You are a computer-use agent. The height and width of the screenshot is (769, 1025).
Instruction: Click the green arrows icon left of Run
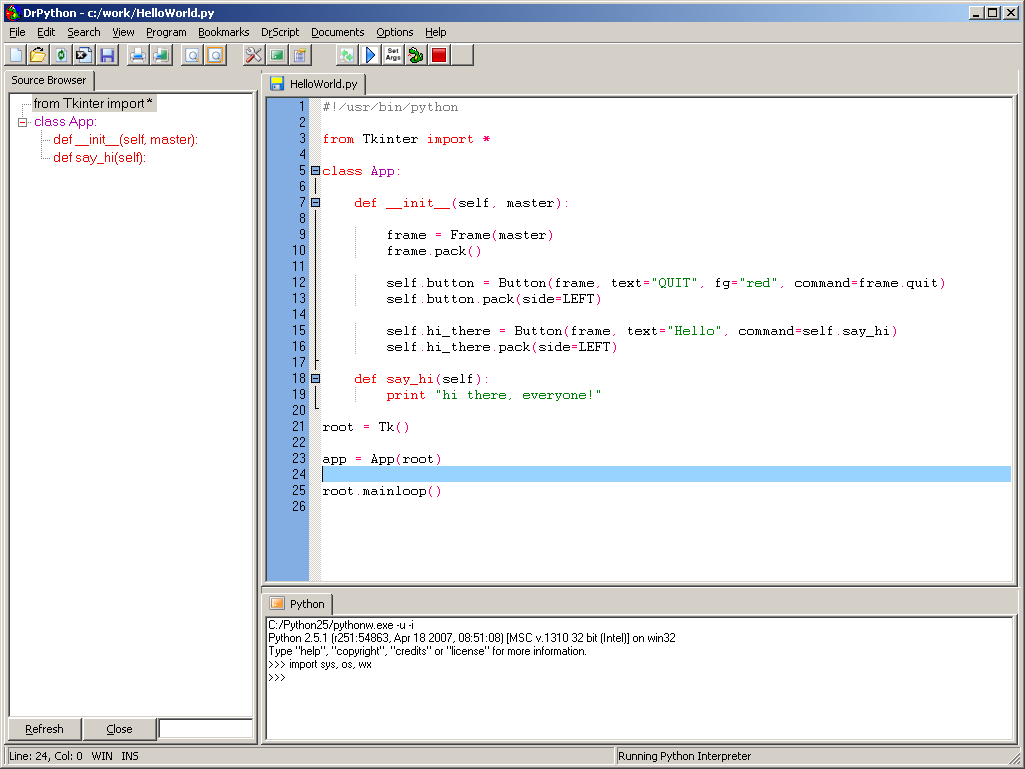coord(346,55)
